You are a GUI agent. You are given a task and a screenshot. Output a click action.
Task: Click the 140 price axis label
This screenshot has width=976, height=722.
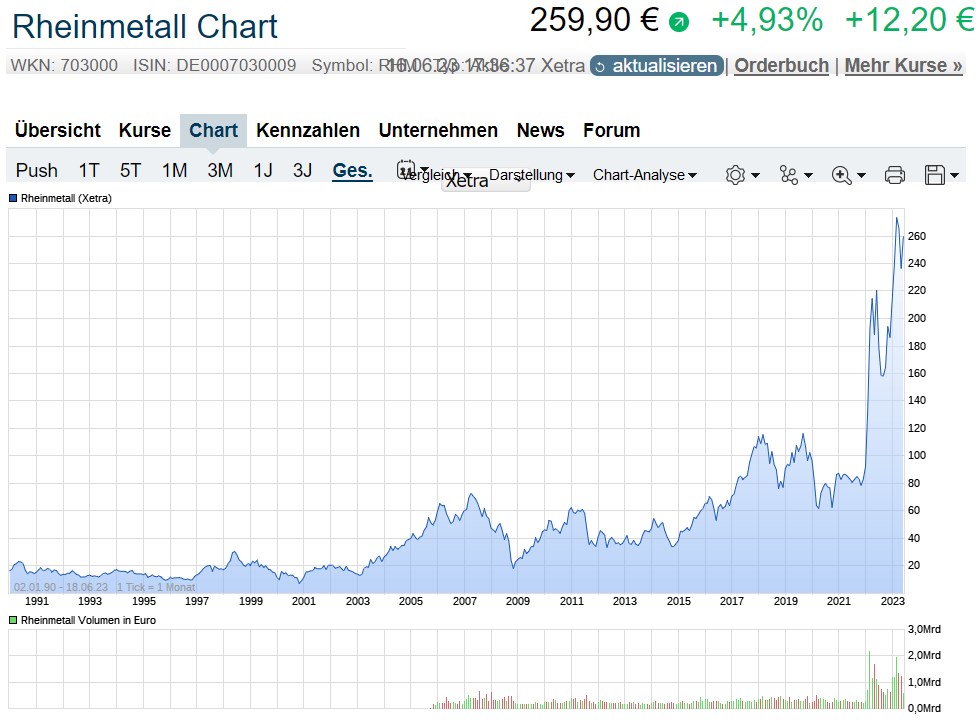[x=917, y=400]
